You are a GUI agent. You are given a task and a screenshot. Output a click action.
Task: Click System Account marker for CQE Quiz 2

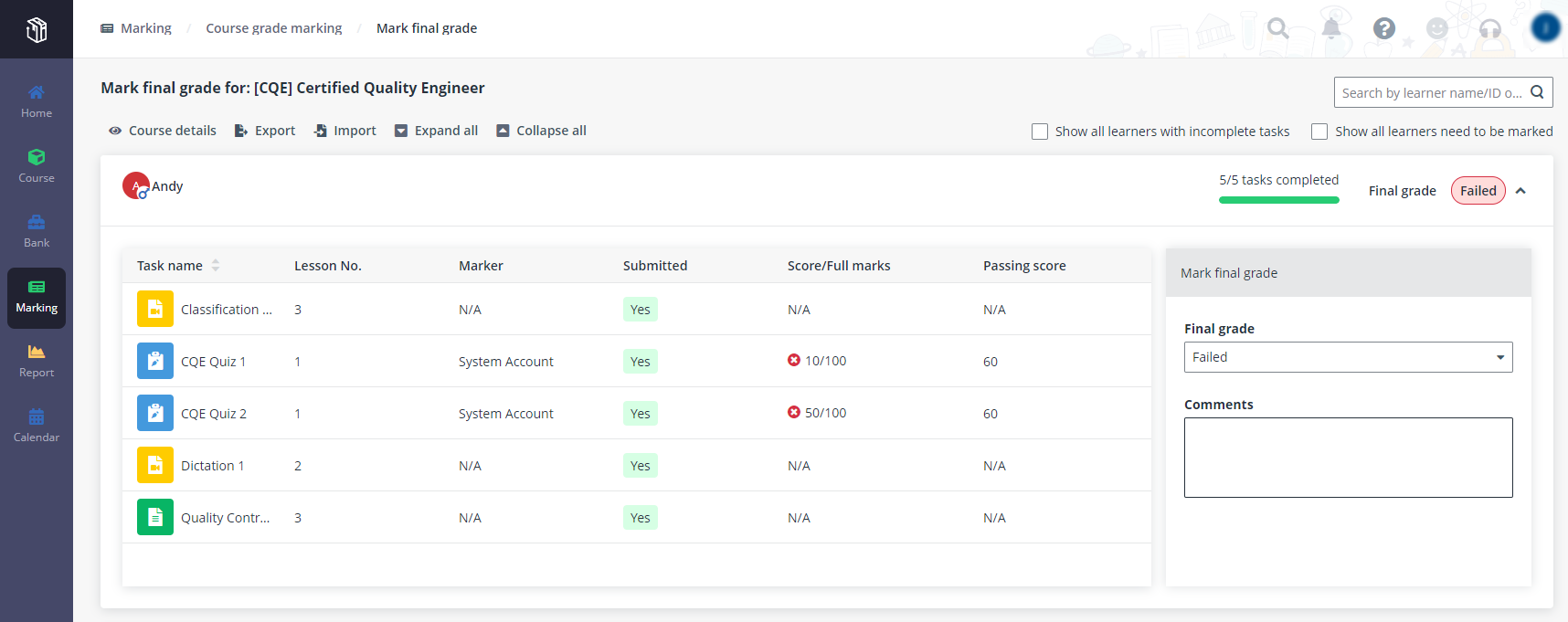[x=506, y=414]
